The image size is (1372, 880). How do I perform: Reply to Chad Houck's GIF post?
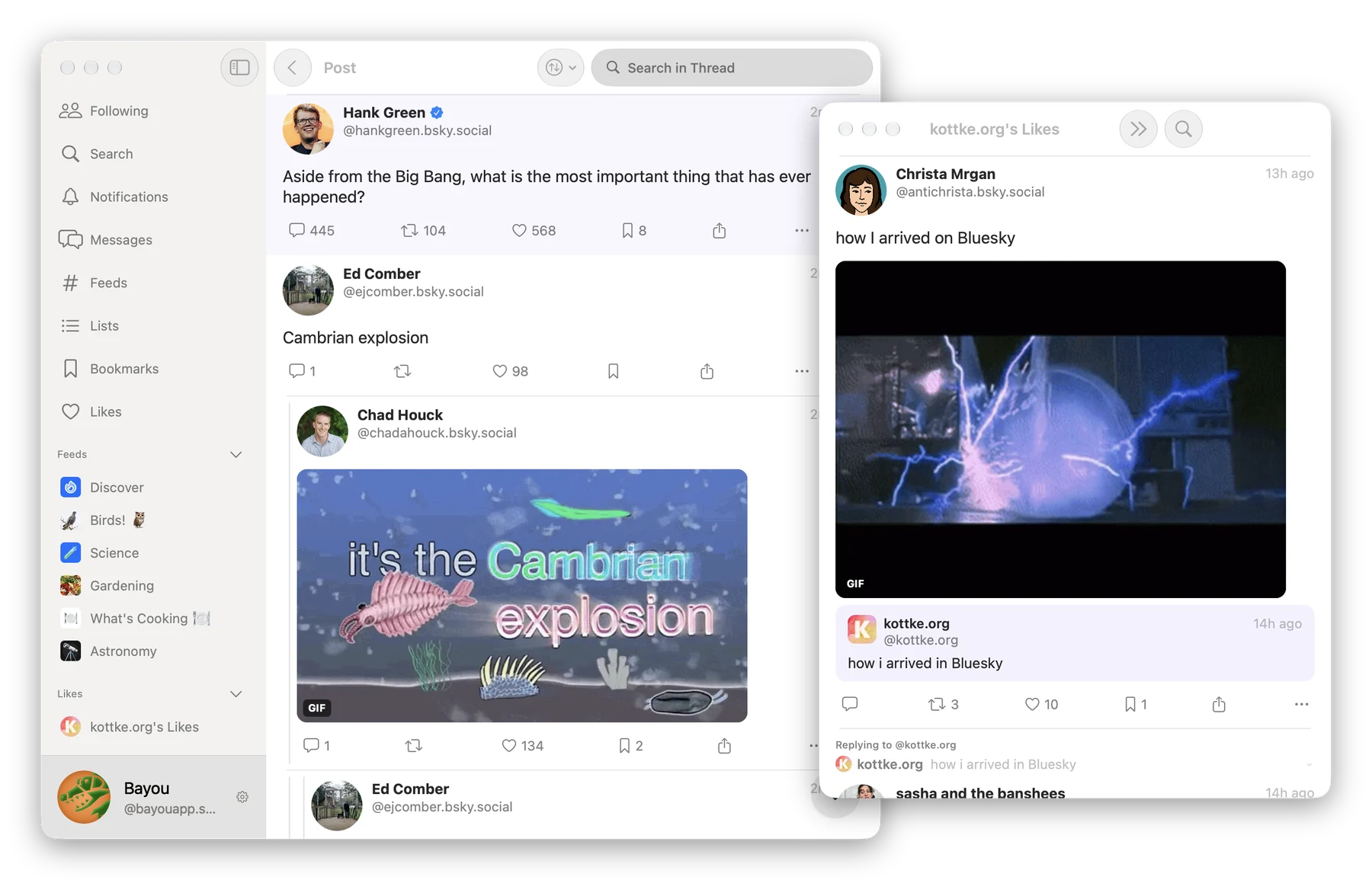pos(316,746)
